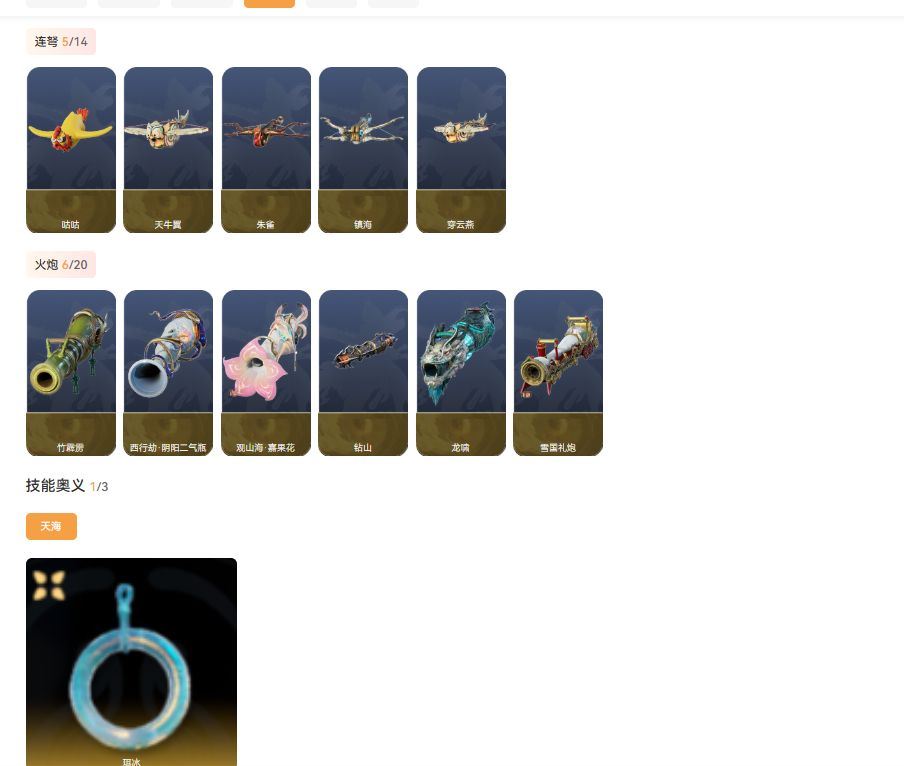Select the 钻山 cannon skin card
This screenshot has width=904, height=766.
(x=363, y=373)
